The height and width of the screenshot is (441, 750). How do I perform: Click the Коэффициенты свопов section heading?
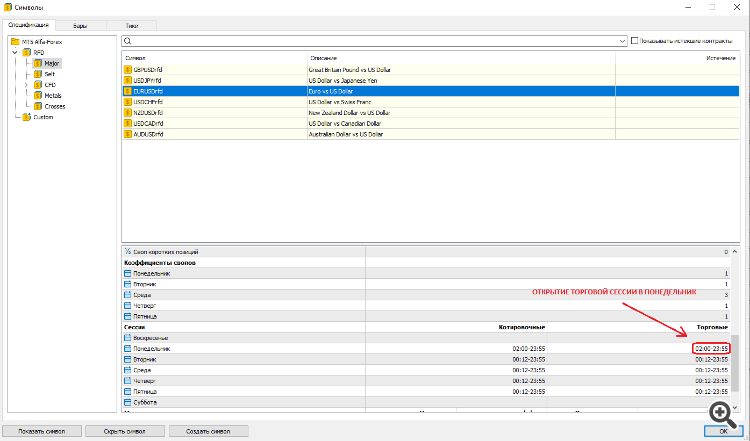(x=160, y=263)
